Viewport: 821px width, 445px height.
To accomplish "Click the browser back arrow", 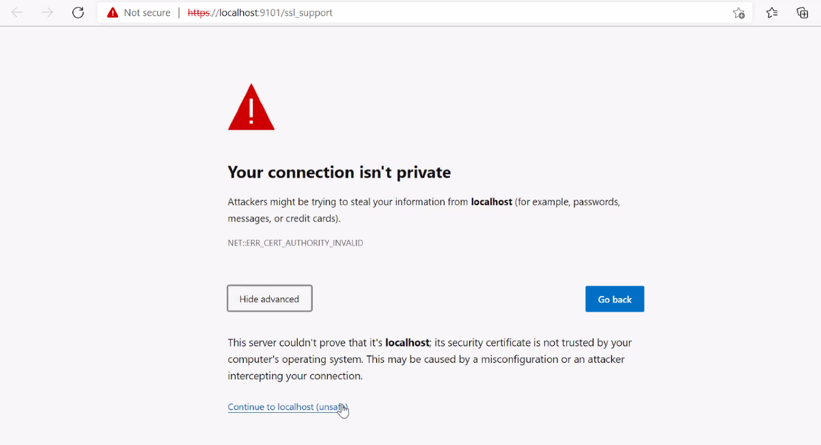I will click(x=17, y=13).
